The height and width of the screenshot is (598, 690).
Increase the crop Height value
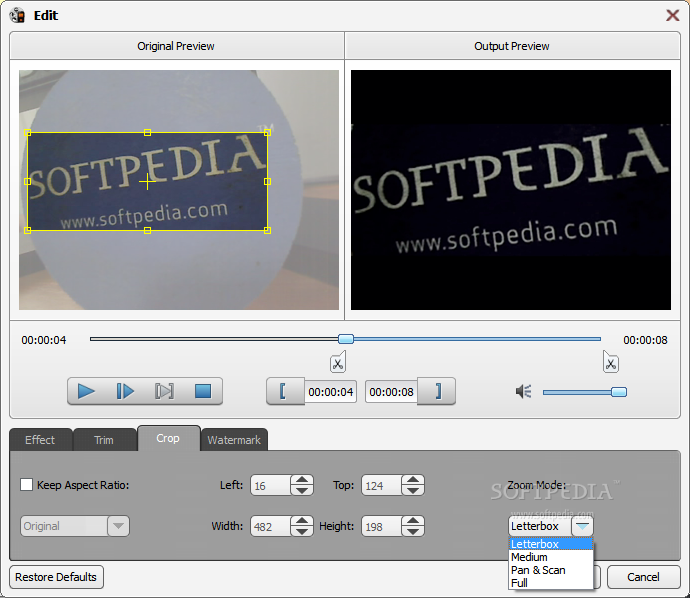point(413,521)
